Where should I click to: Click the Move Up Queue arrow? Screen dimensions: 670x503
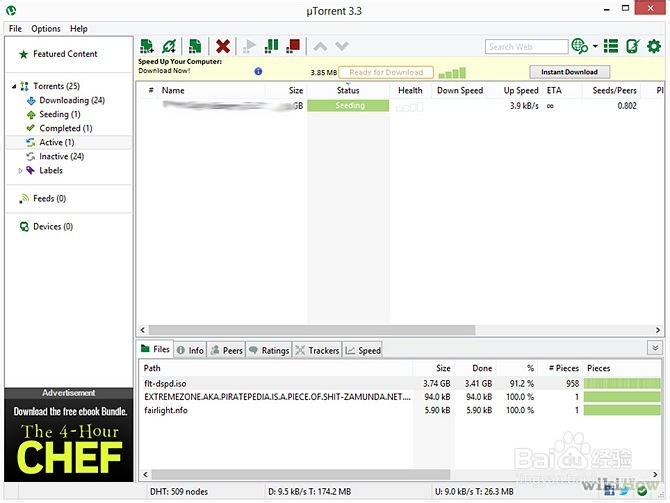pos(320,46)
